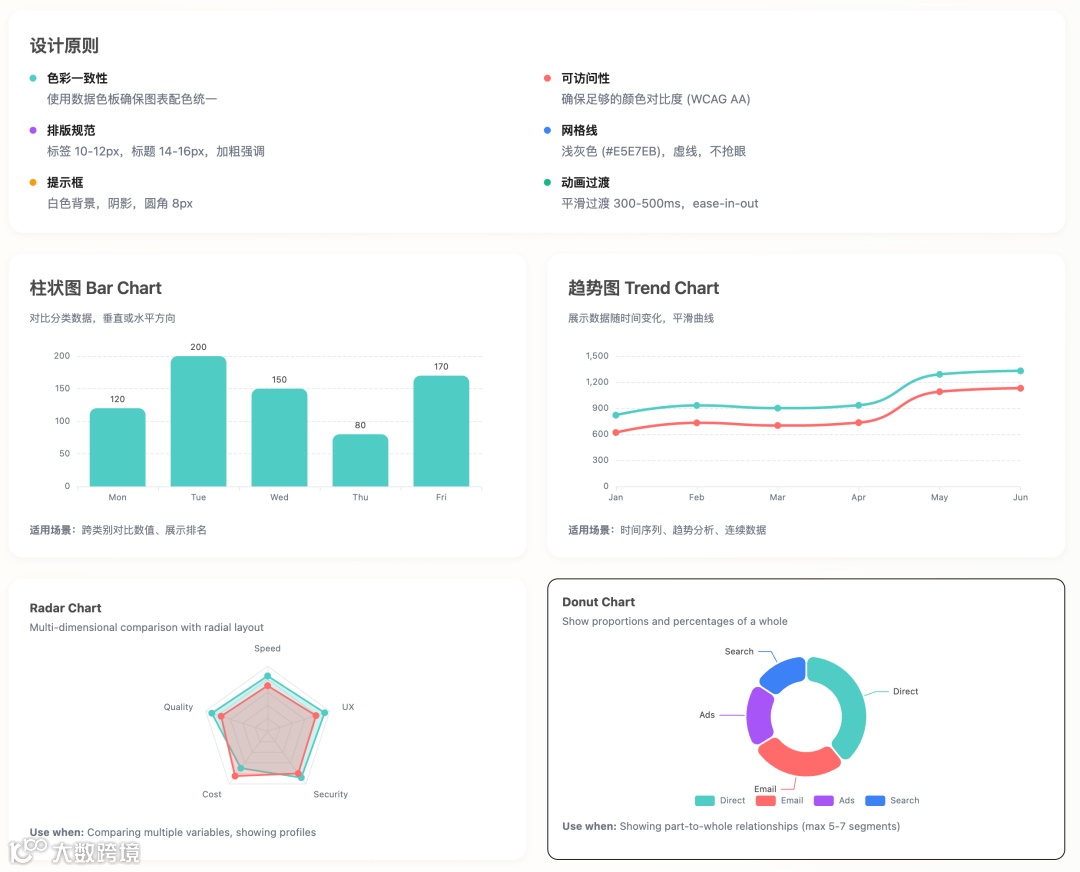Click the UX axis label on radar
The height and width of the screenshot is (872, 1080).
coord(349,707)
